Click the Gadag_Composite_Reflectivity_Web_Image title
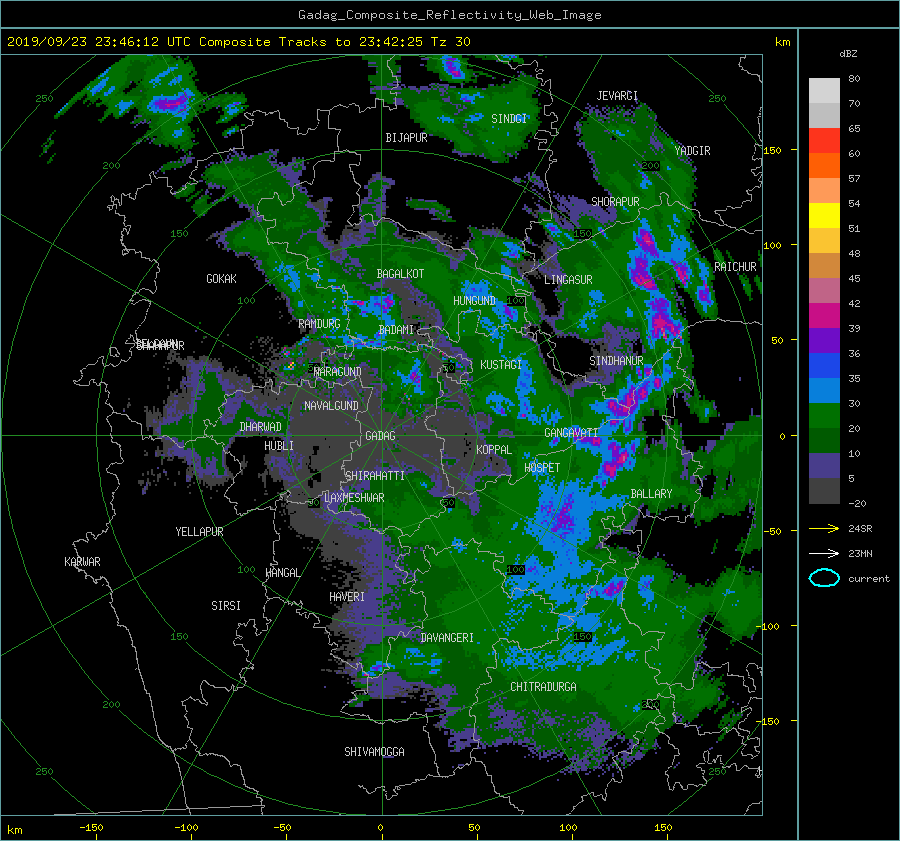This screenshot has width=900, height=841. tap(449, 15)
